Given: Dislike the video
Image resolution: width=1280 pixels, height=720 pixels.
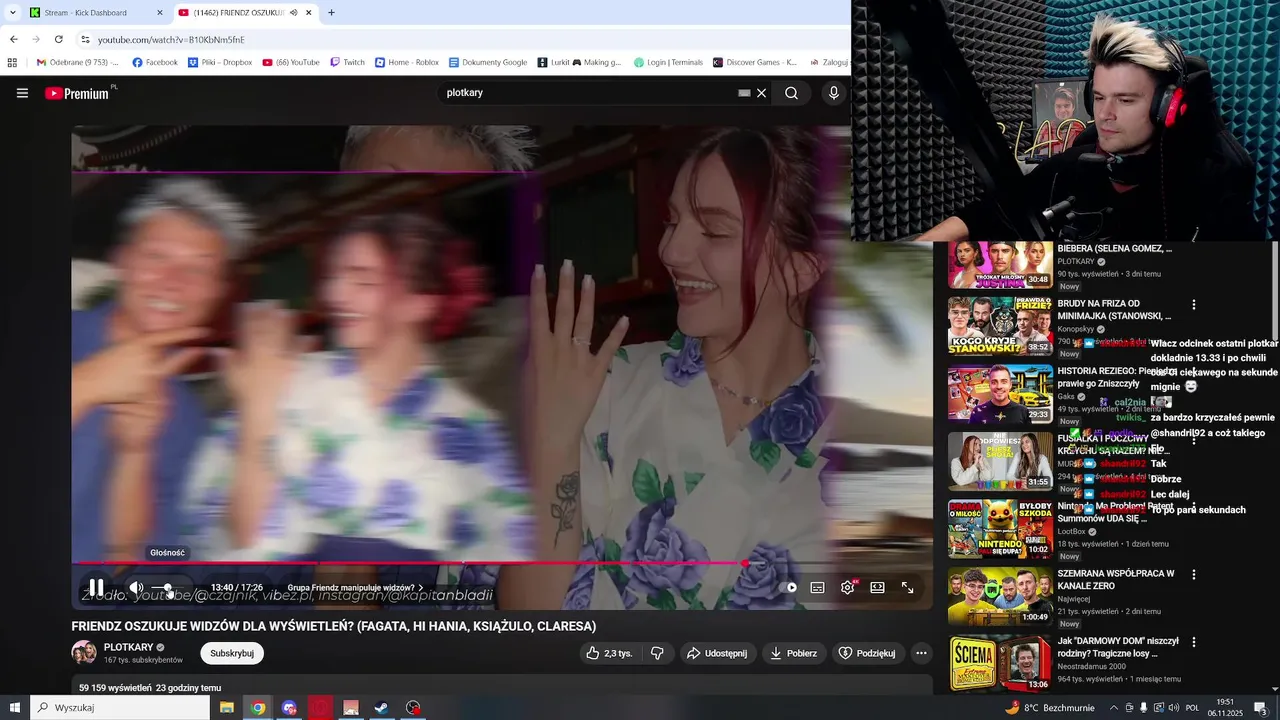Looking at the screenshot, I should 657,653.
